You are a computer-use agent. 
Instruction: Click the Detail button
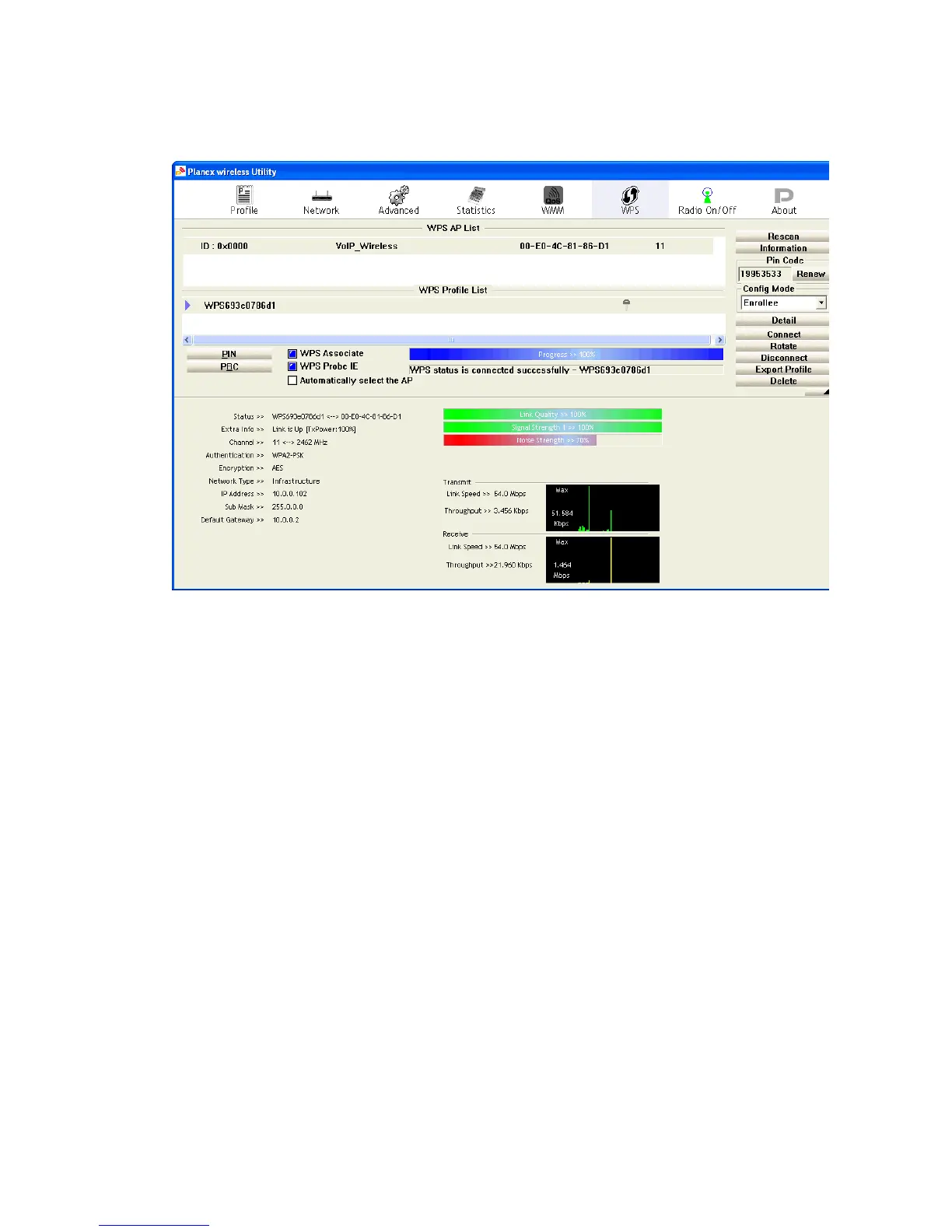coord(782,320)
